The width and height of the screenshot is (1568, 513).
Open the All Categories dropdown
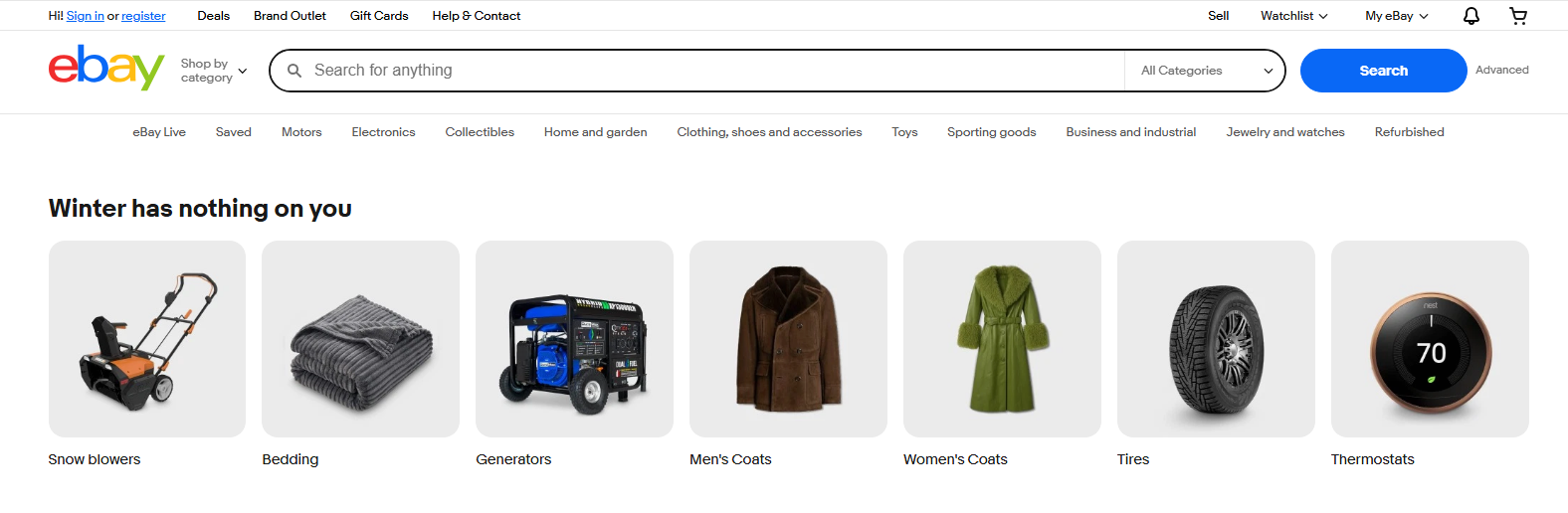coord(1206,71)
